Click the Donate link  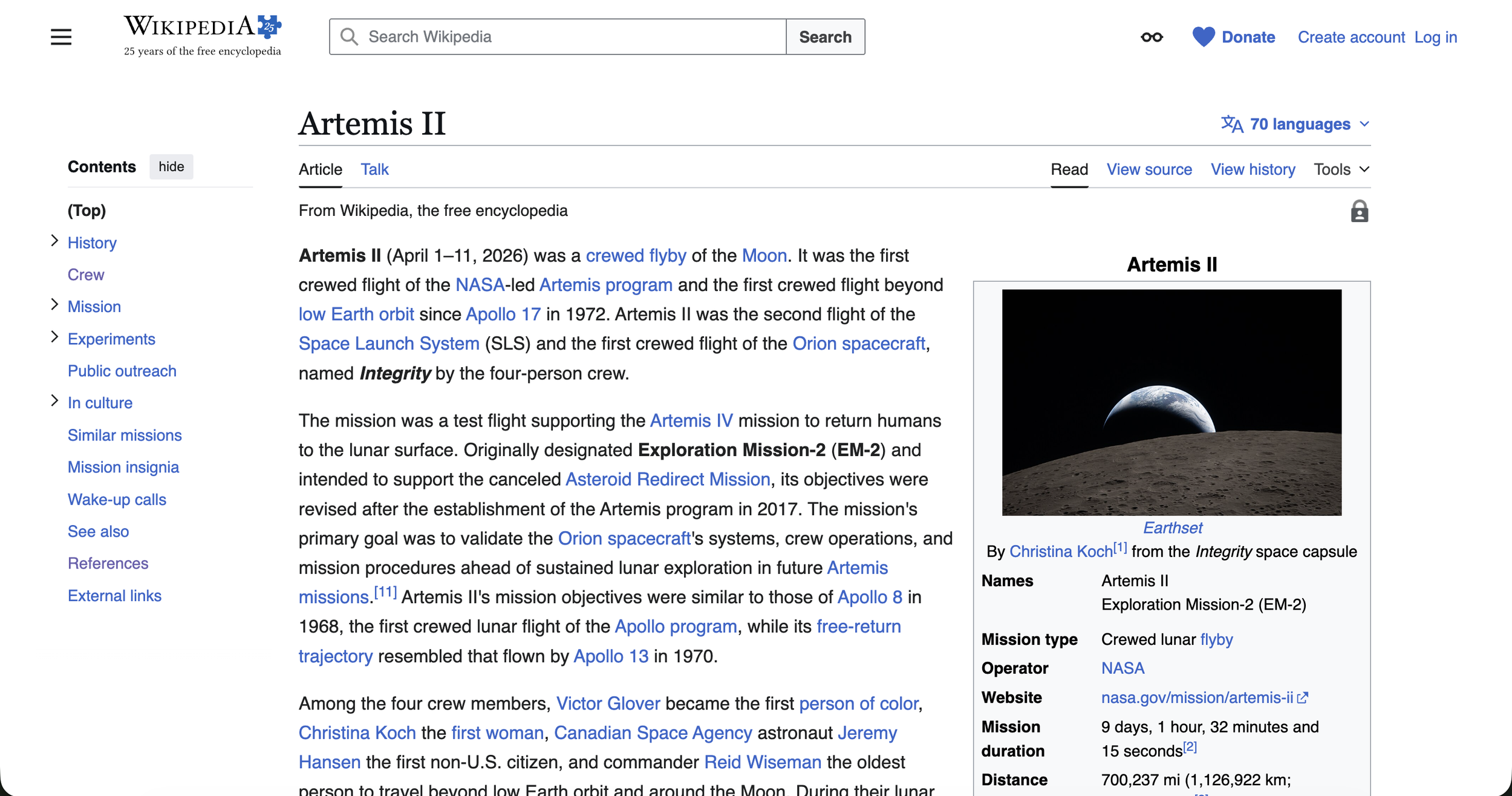pos(1248,38)
